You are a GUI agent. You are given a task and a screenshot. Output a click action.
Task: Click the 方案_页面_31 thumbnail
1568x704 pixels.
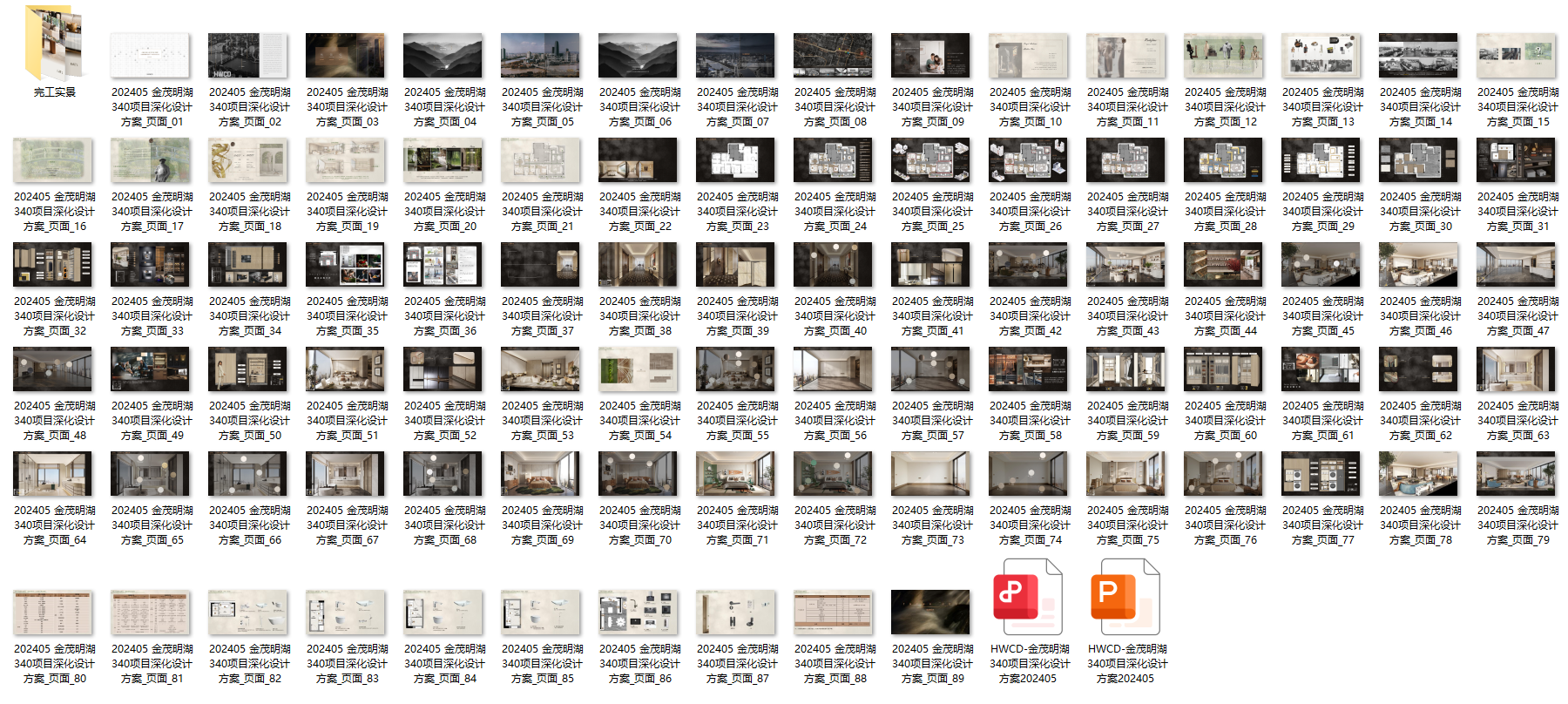(x=1517, y=160)
